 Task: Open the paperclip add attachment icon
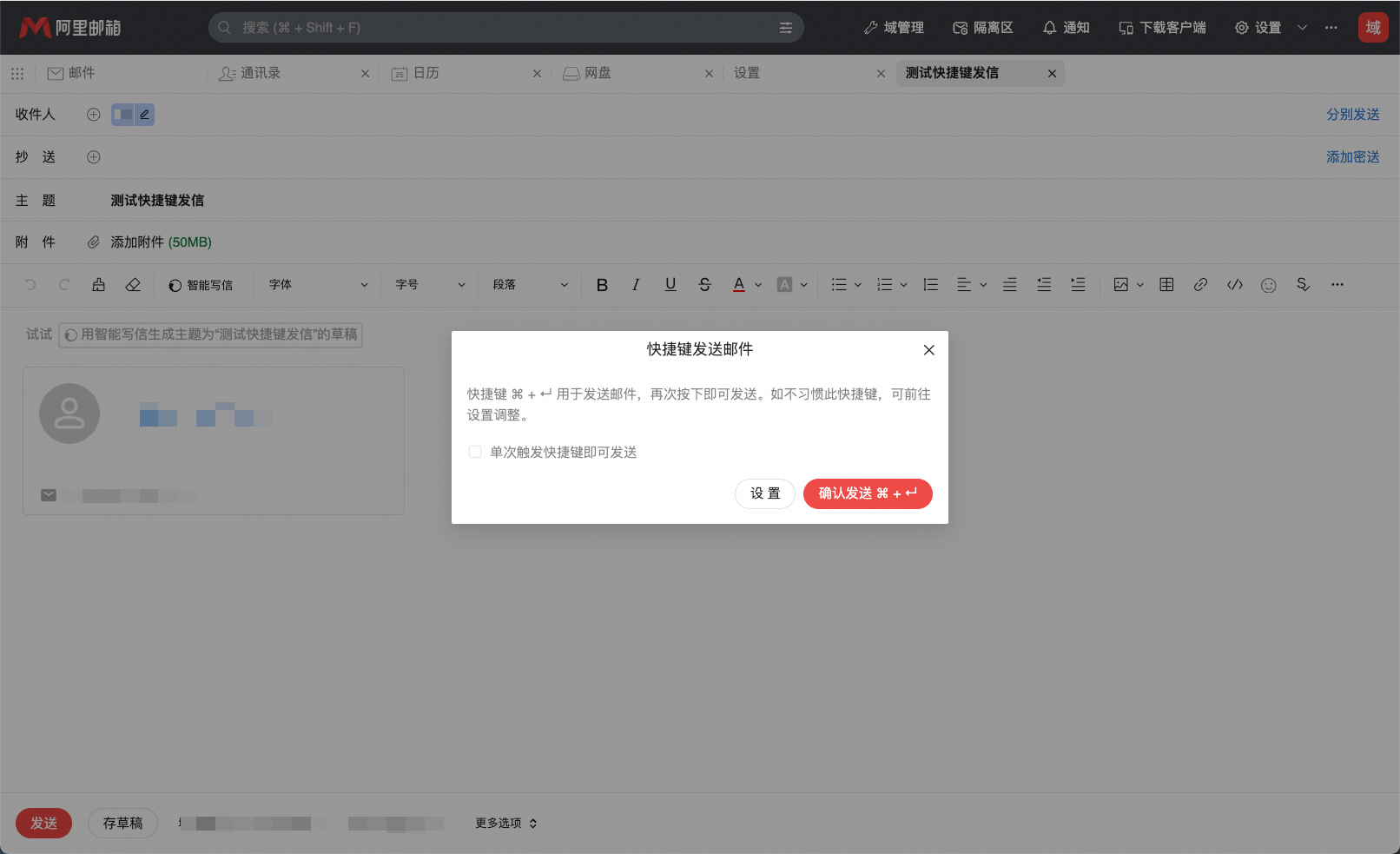pos(94,242)
